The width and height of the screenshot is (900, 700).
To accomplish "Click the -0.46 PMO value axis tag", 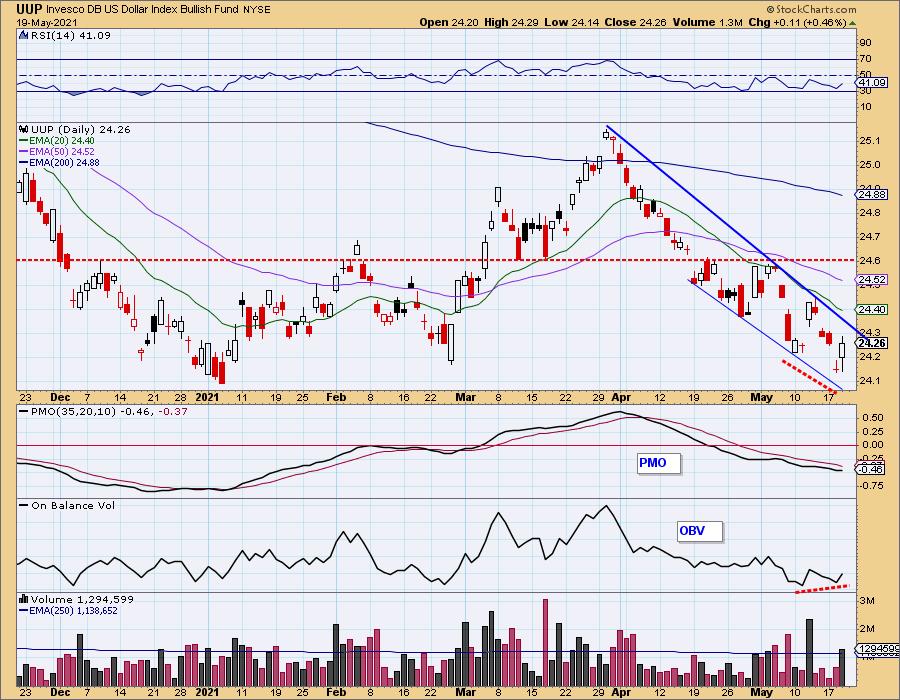I will (871, 469).
